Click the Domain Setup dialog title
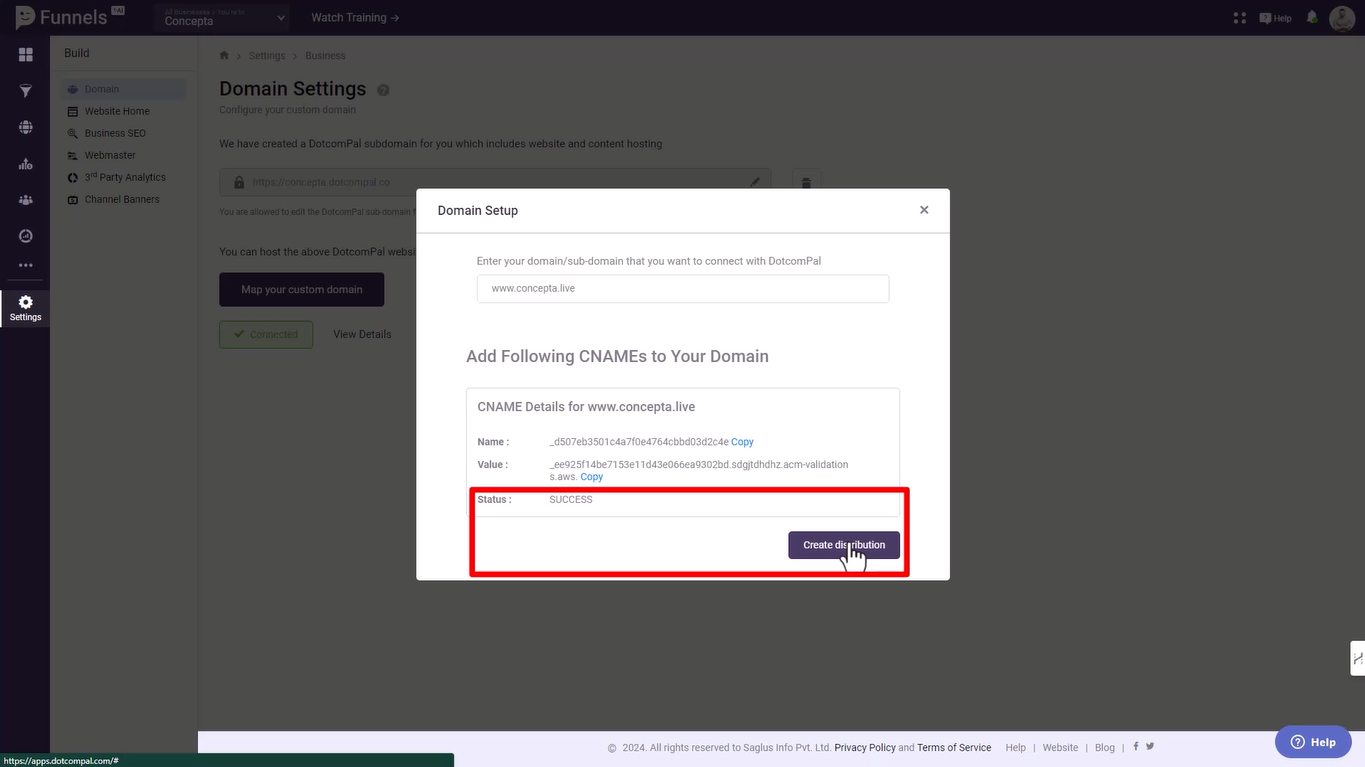1365x767 pixels. 478,210
